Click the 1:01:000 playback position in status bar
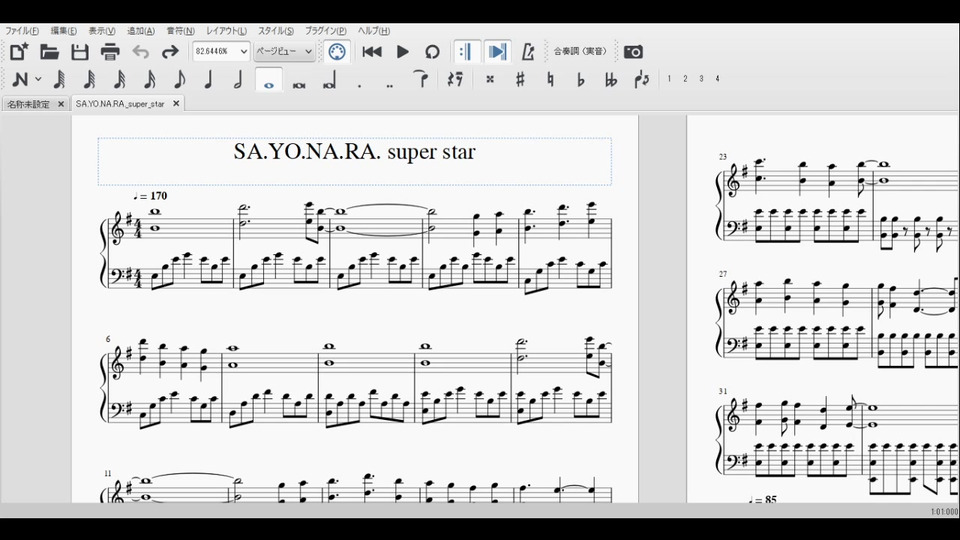Image resolution: width=960 pixels, height=540 pixels. pyautogui.click(x=944, y=512)
